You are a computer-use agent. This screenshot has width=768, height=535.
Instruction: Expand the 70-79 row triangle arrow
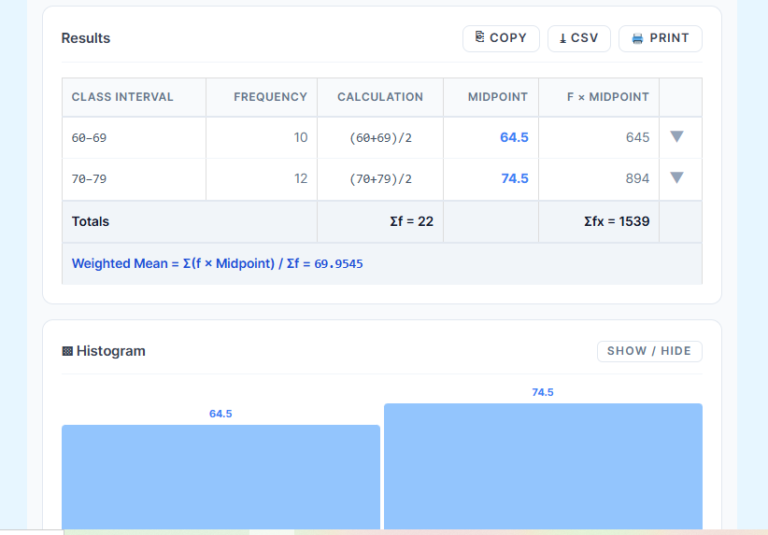pyautogui.click(x=677, y=177)
